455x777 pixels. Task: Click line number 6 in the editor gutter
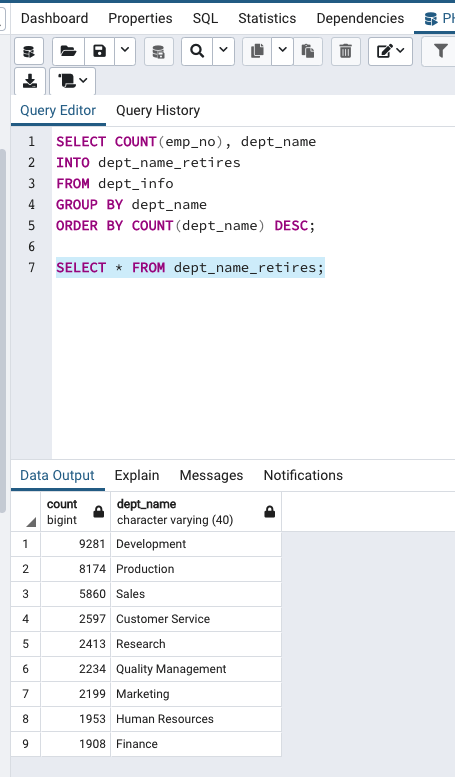coord(31,246)
